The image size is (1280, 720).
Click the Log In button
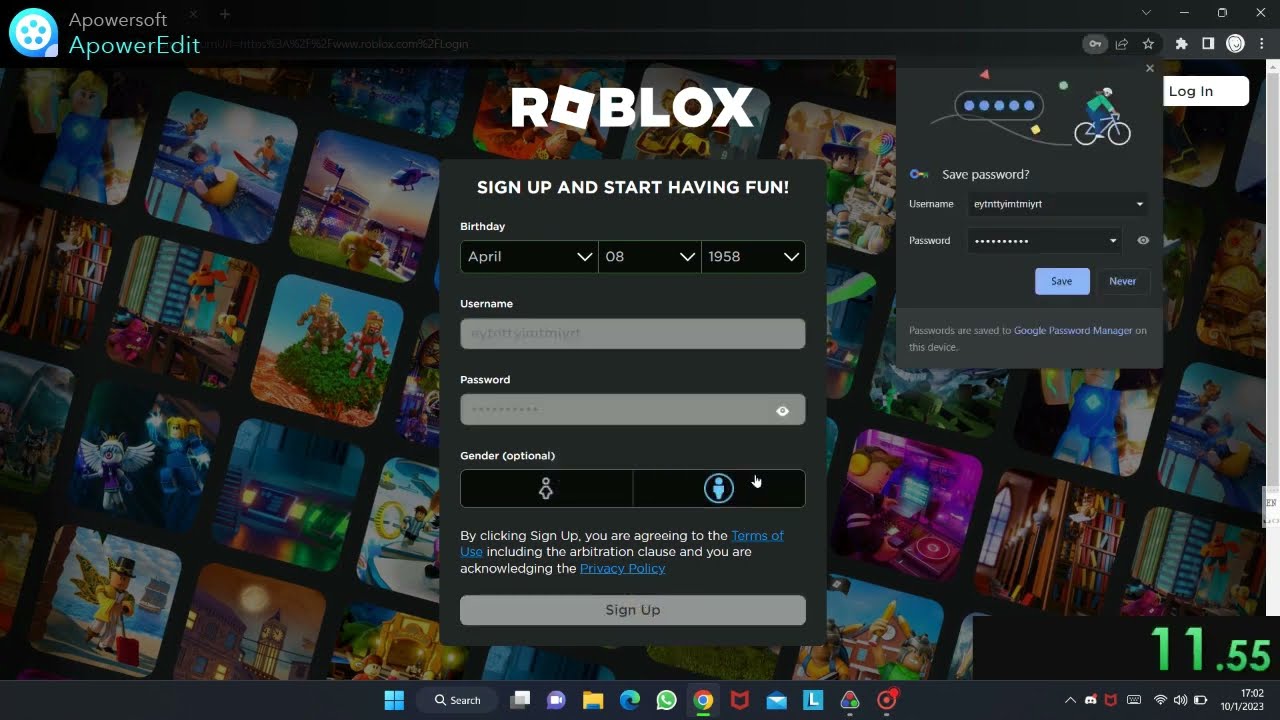(x=1204, y=91)
